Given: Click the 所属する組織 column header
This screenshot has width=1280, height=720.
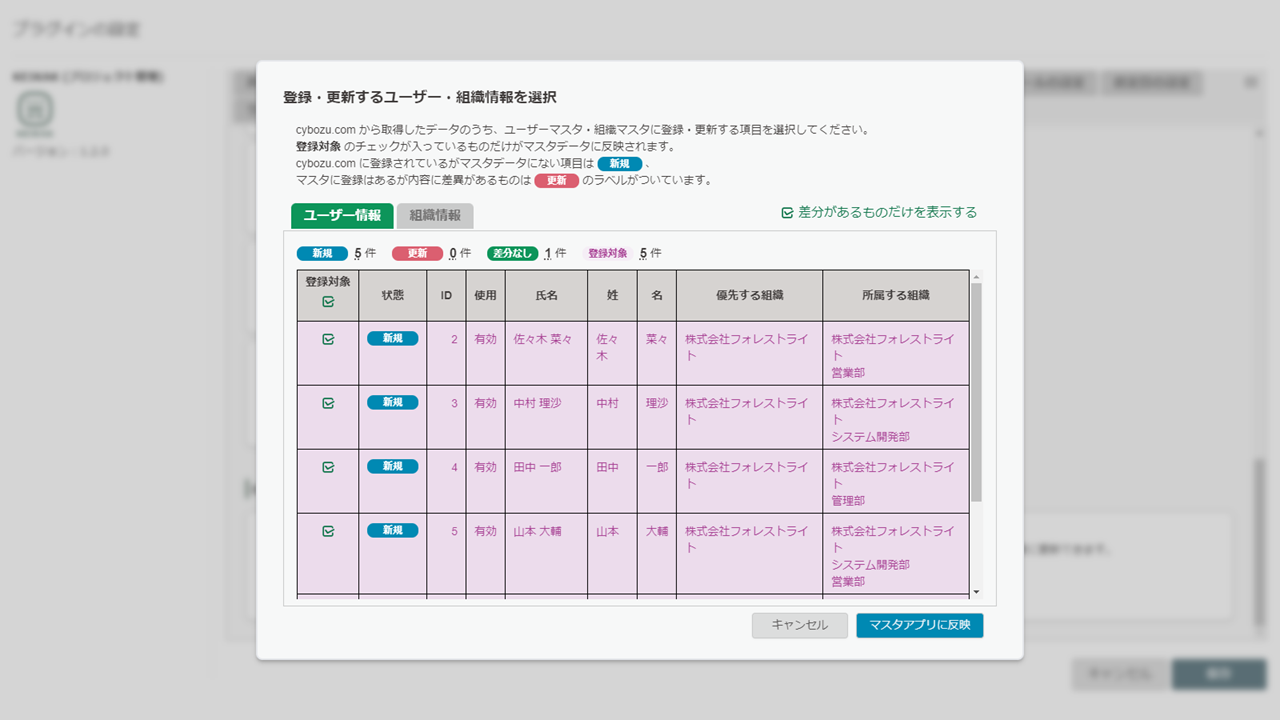Looking at the screenshot, I should (895, 296).
